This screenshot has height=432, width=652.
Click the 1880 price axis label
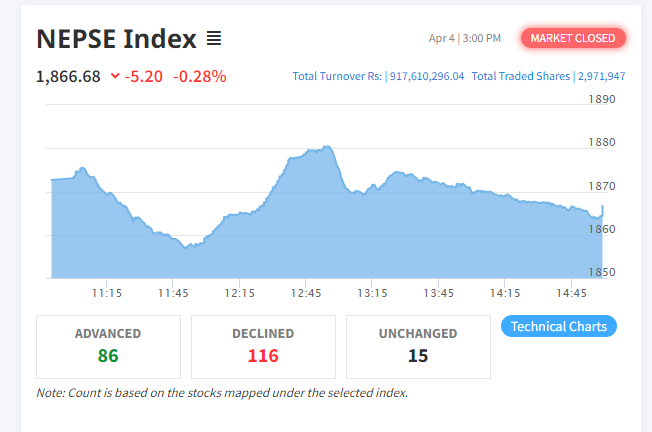(x=602, y=142)
